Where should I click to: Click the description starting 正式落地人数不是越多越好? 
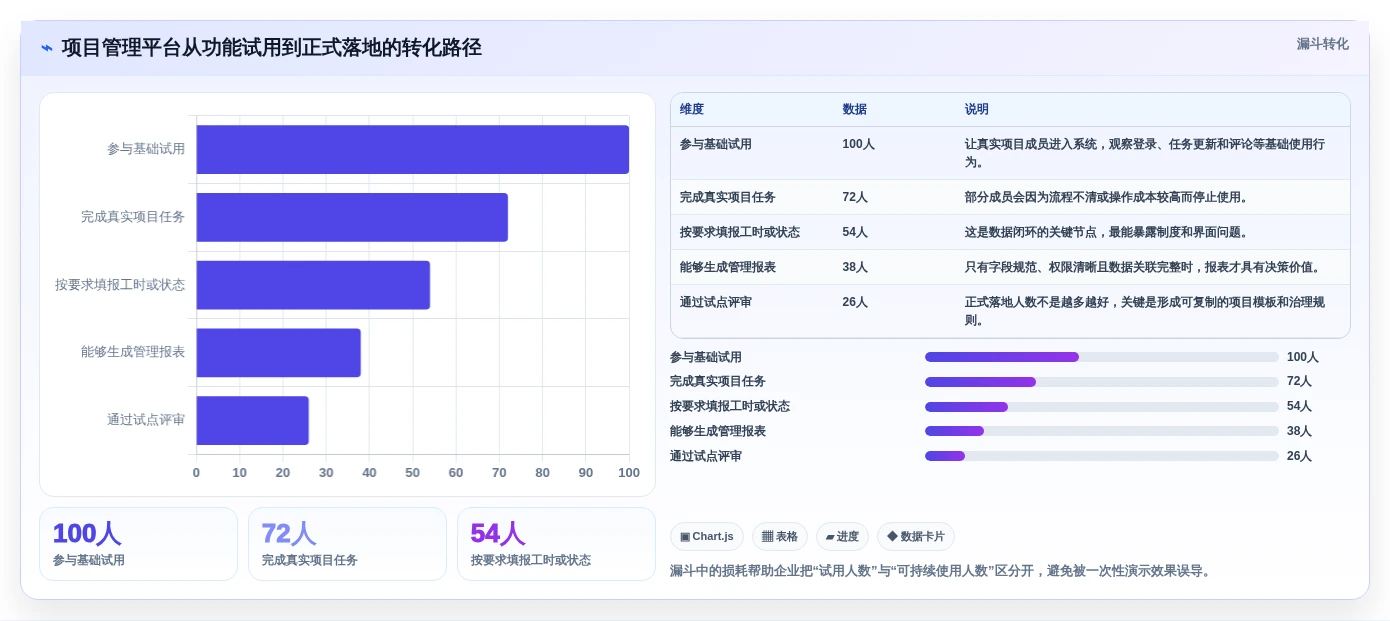coord(1145,311)
